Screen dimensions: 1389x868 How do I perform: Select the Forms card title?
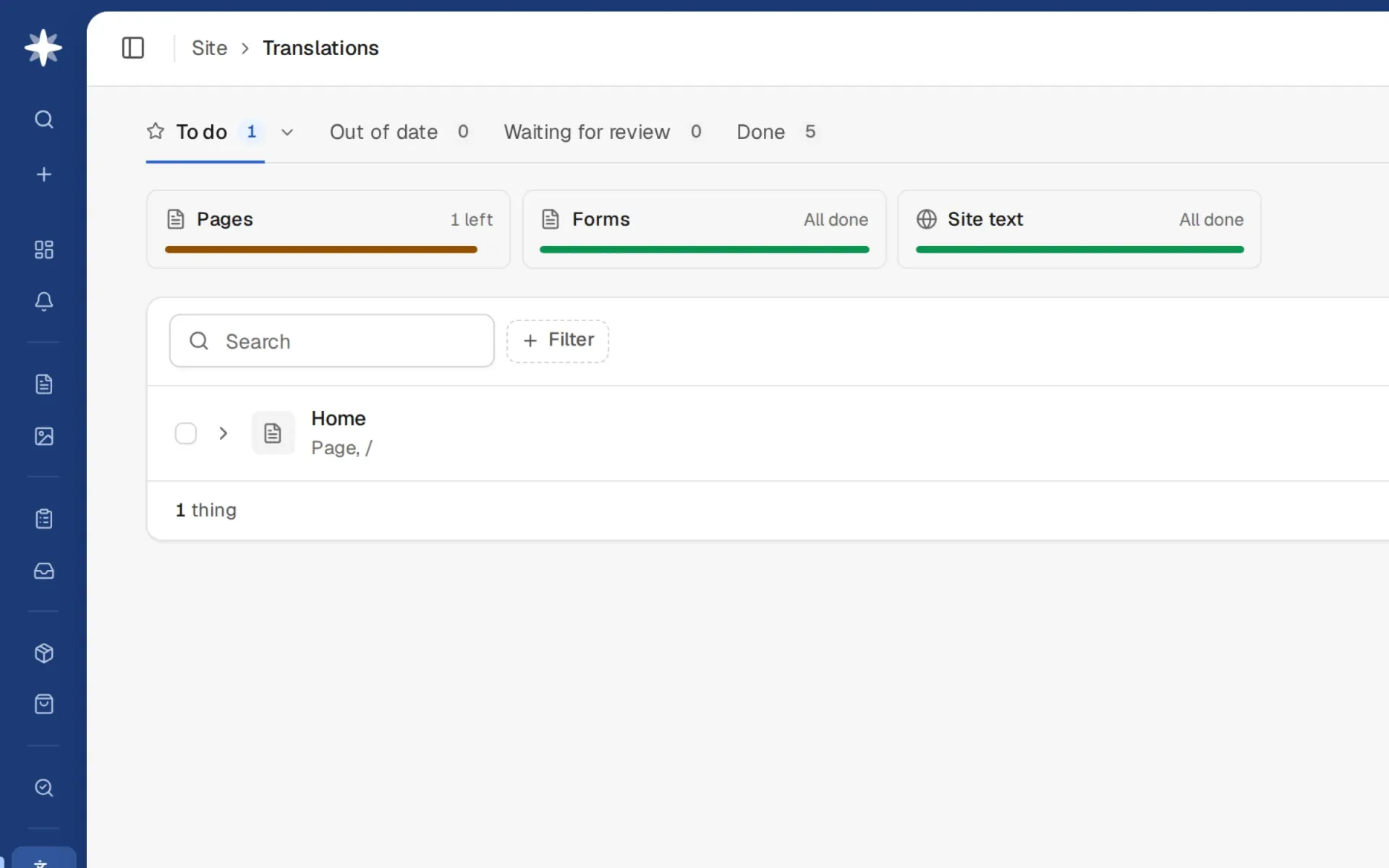(601, 219)
